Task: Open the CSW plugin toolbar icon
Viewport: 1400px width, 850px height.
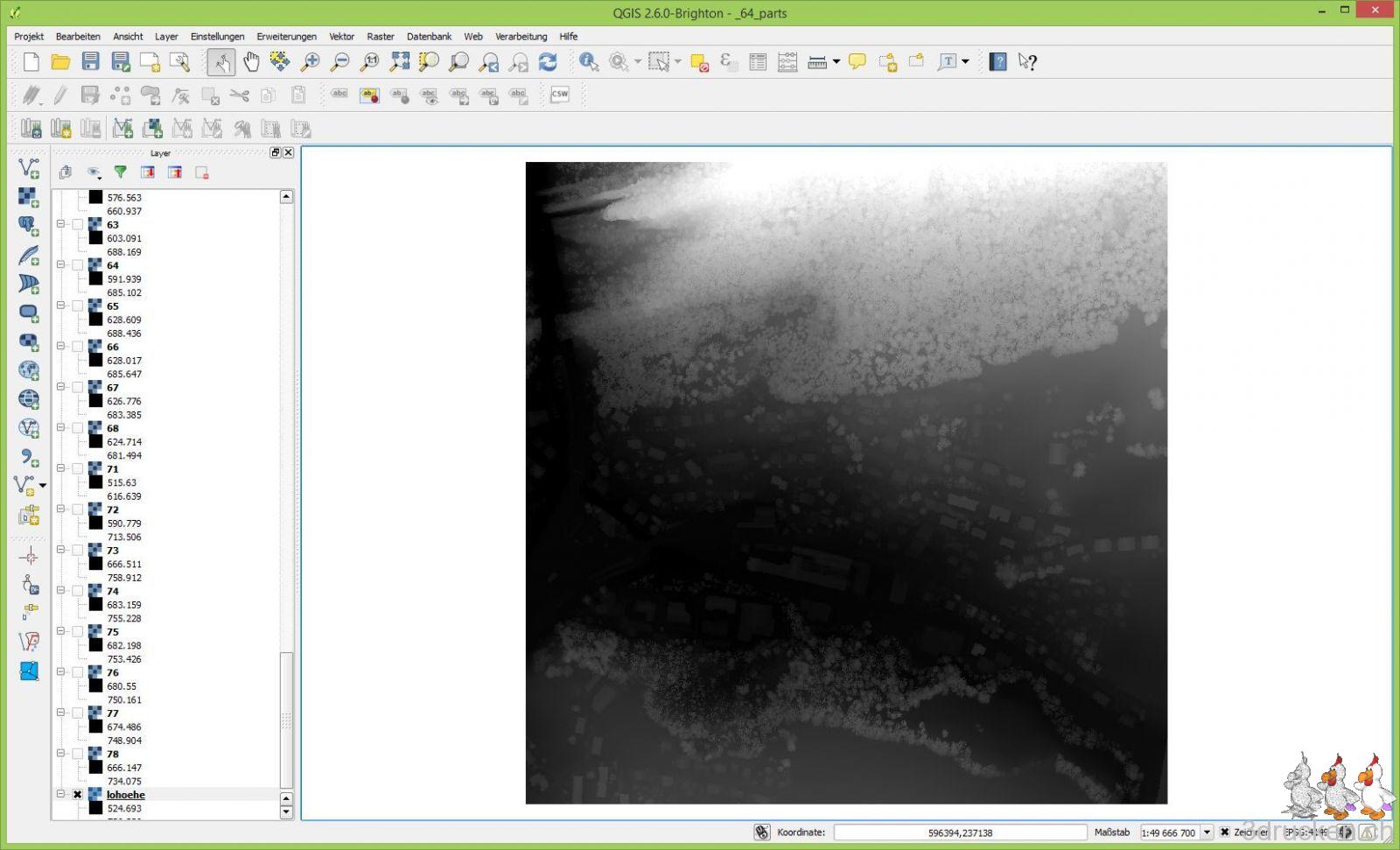Action: click(559, 94)
